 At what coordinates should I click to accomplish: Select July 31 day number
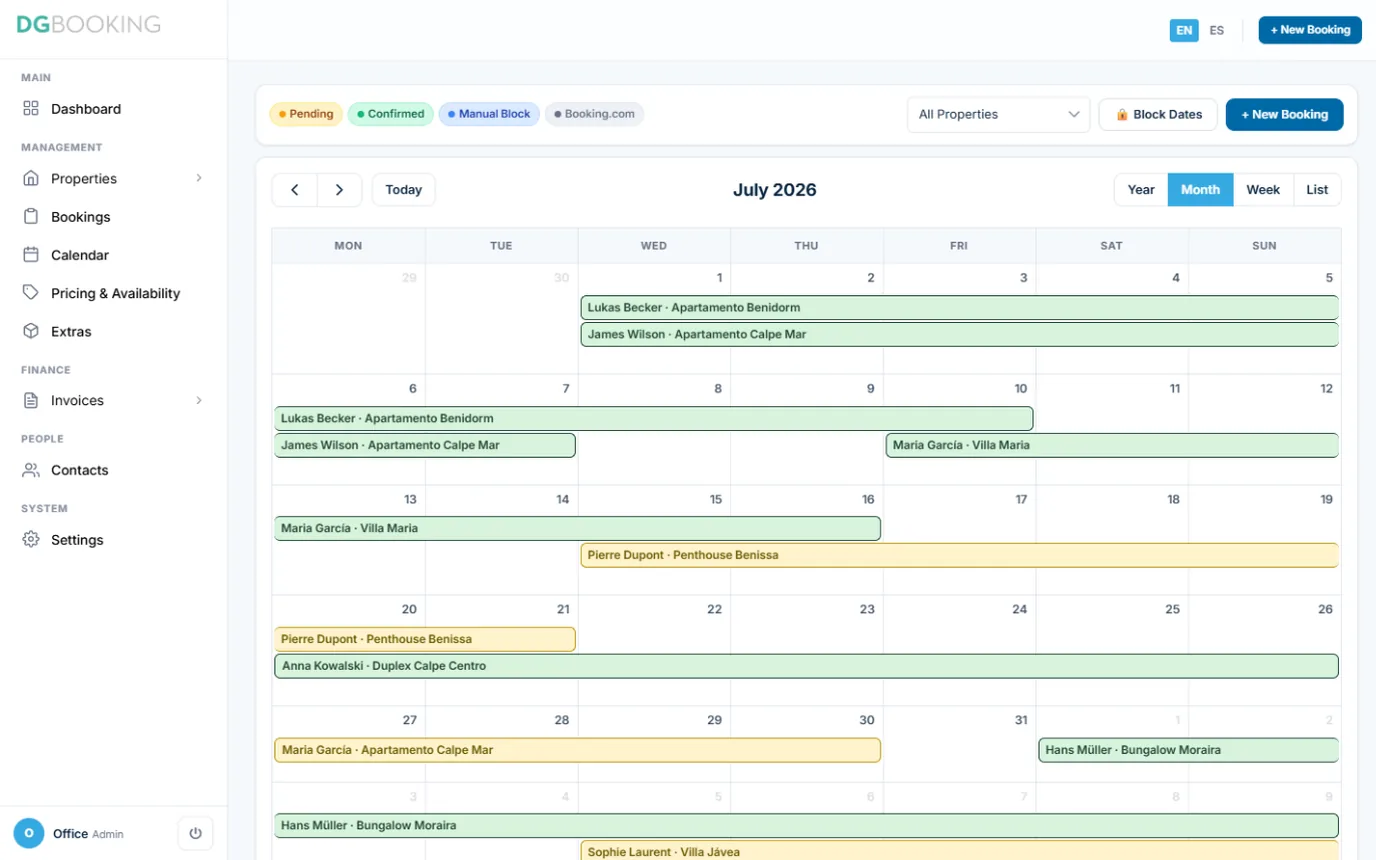(x=1020, y=720)
